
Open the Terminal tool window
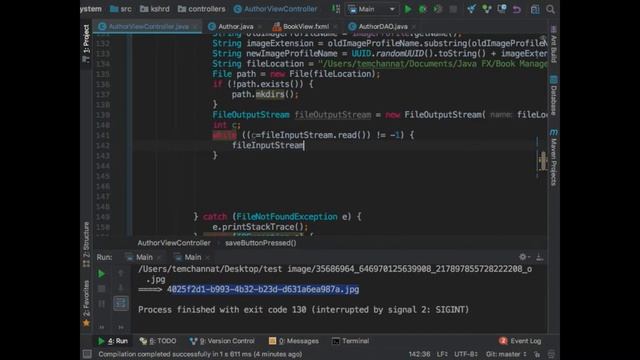click(351, 341)
